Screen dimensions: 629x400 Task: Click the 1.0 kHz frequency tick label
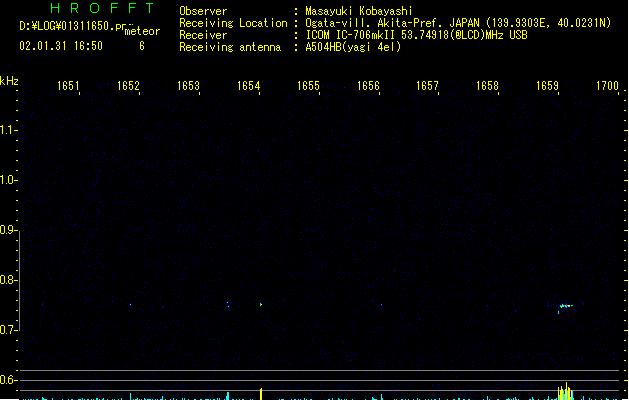[7, 180]
